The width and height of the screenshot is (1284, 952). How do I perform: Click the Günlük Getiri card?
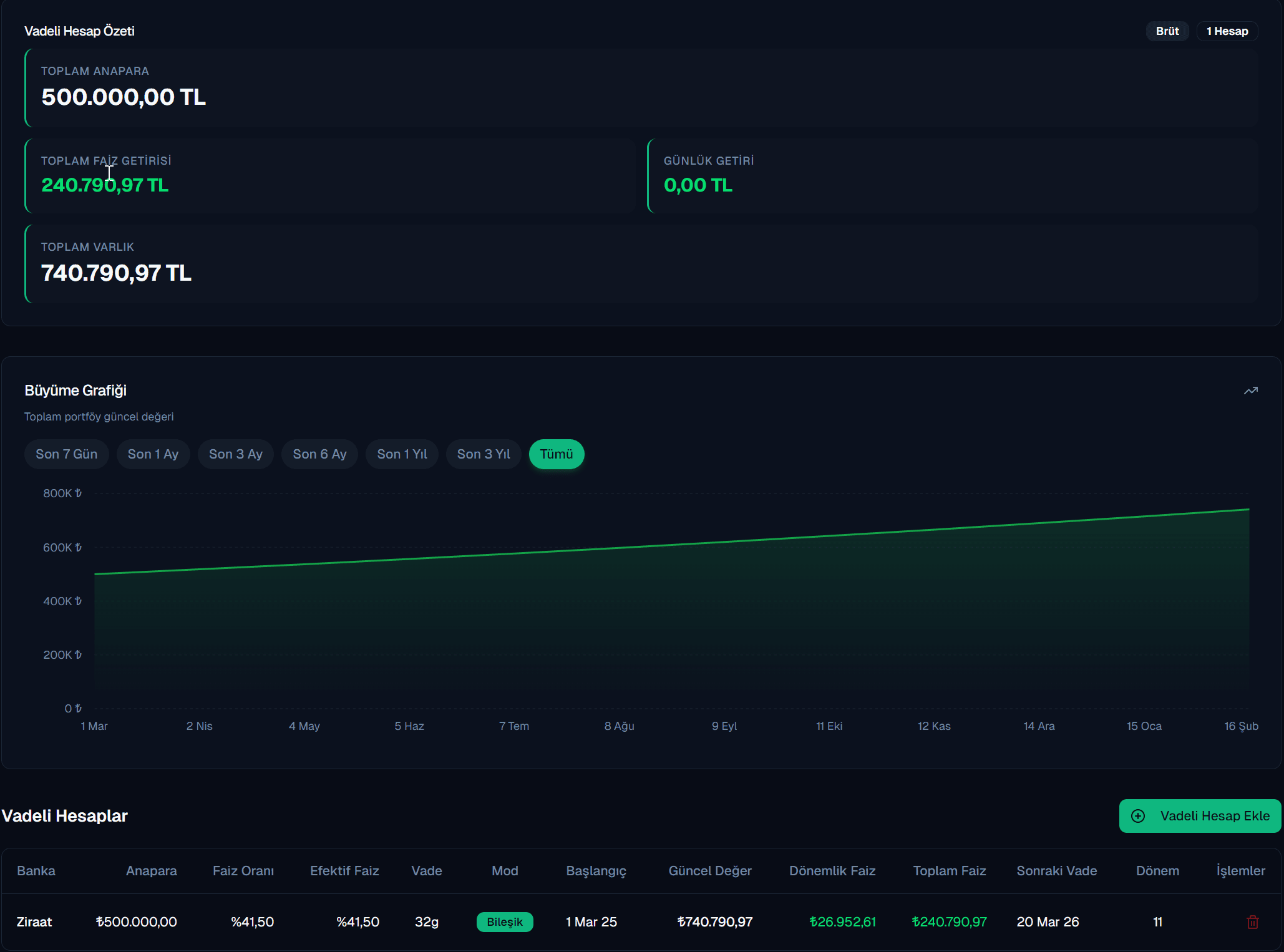click(x=952, y=176)
